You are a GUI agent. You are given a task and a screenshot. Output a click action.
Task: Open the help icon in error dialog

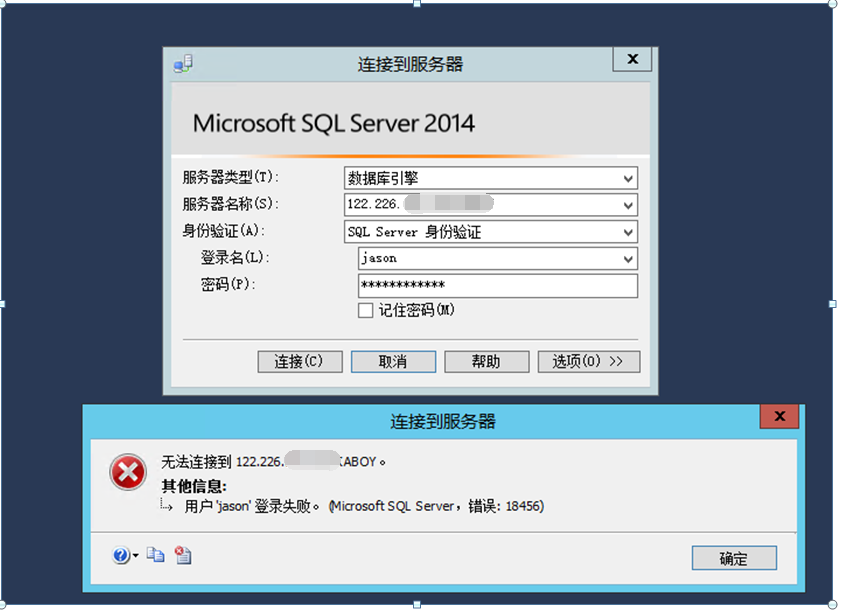click(x=121, y=555)
